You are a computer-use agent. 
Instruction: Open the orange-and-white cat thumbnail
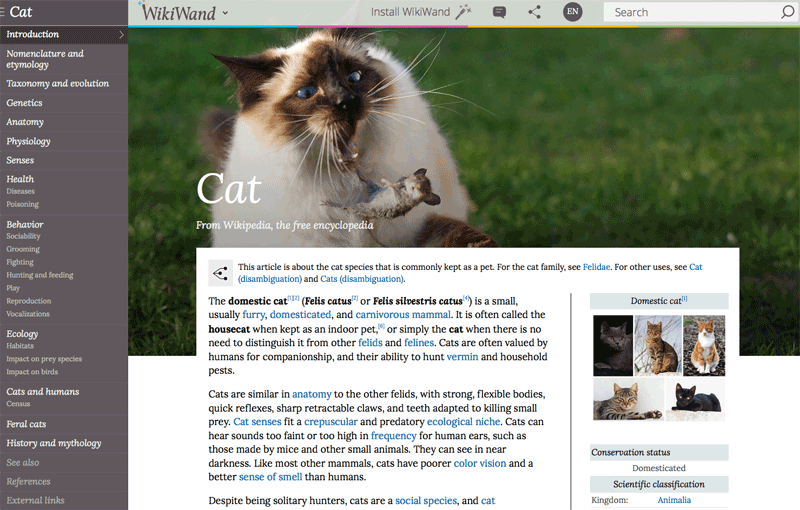pos(704,345)
